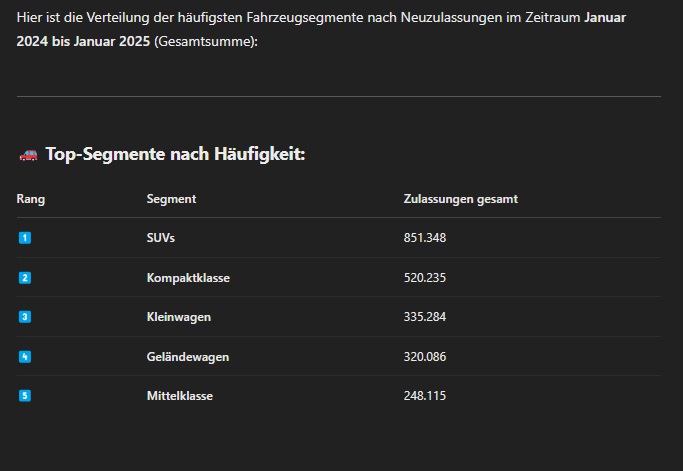Click the rank 3 number badge

point(25,317)
